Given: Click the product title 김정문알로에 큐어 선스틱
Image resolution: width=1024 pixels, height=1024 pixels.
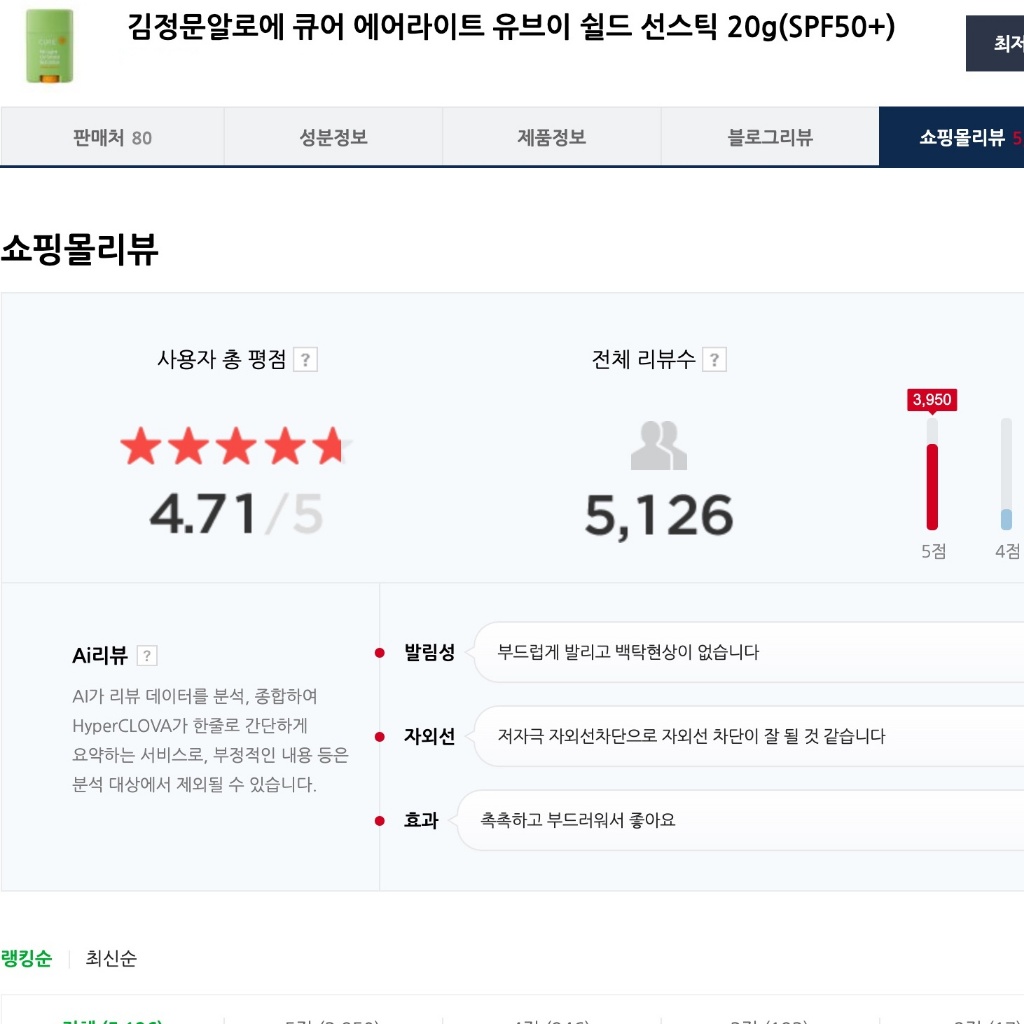Looking at the screenshot, I should [x=511, y=28].
